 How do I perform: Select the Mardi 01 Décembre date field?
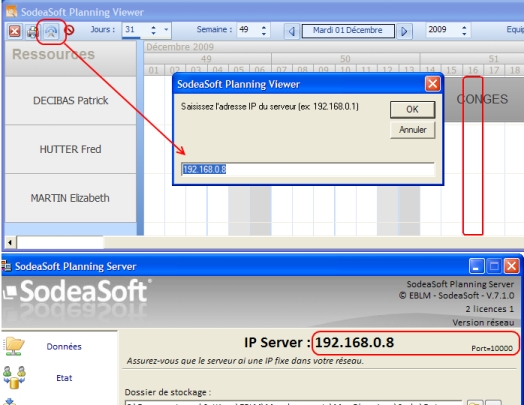(x=348, y=31)
